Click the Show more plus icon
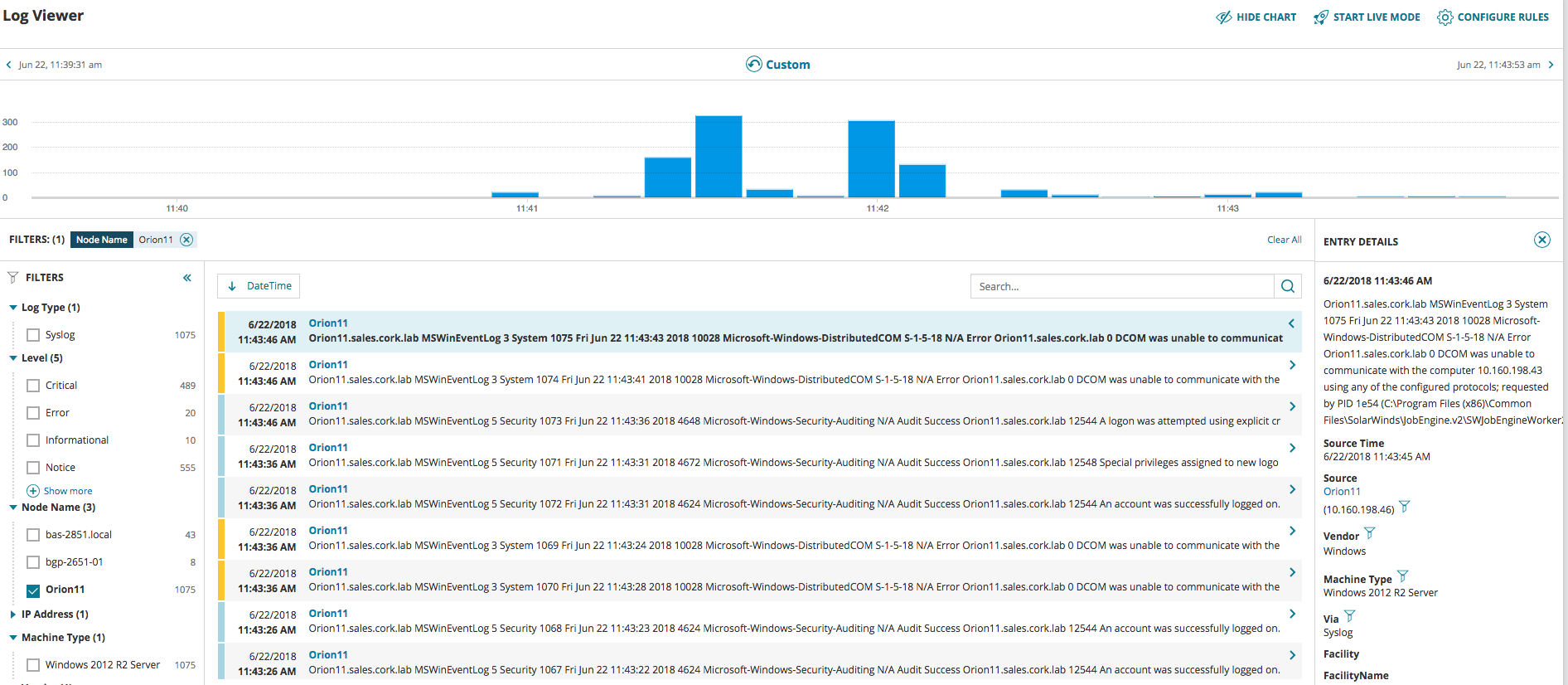This screenshot has height=685, width=1568. point(33,491)
